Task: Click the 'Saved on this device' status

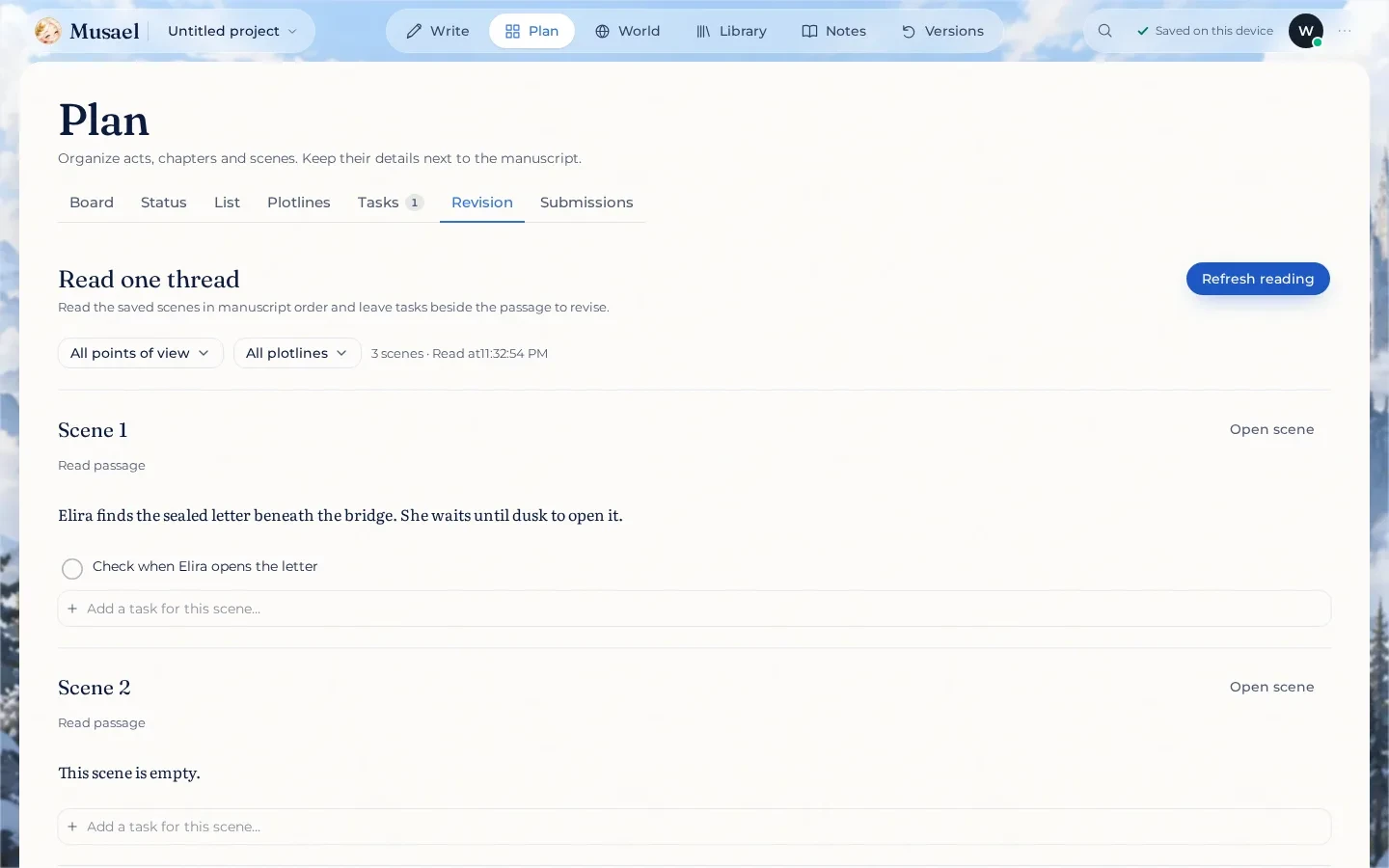Action: (x=1205, y=31)
